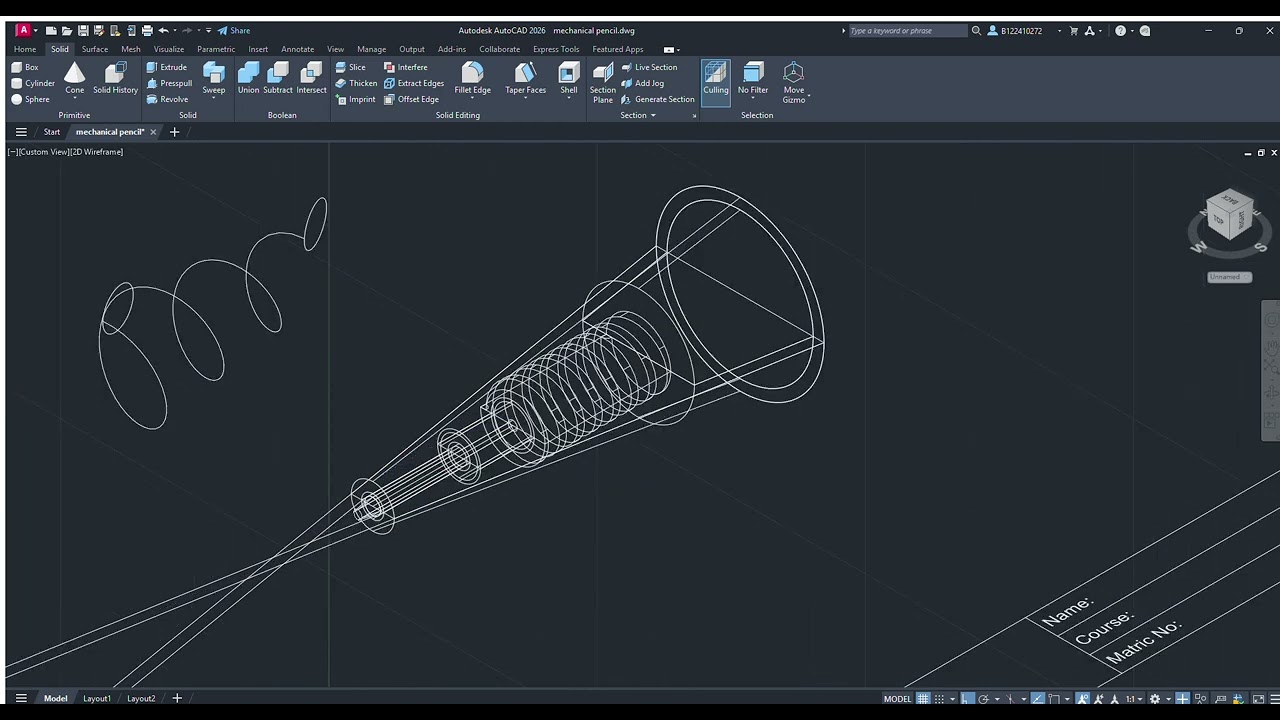Screen dimensions: 1280x720
Task: Open the Help dropdown arrow
Action: (x=1131, y=30)
